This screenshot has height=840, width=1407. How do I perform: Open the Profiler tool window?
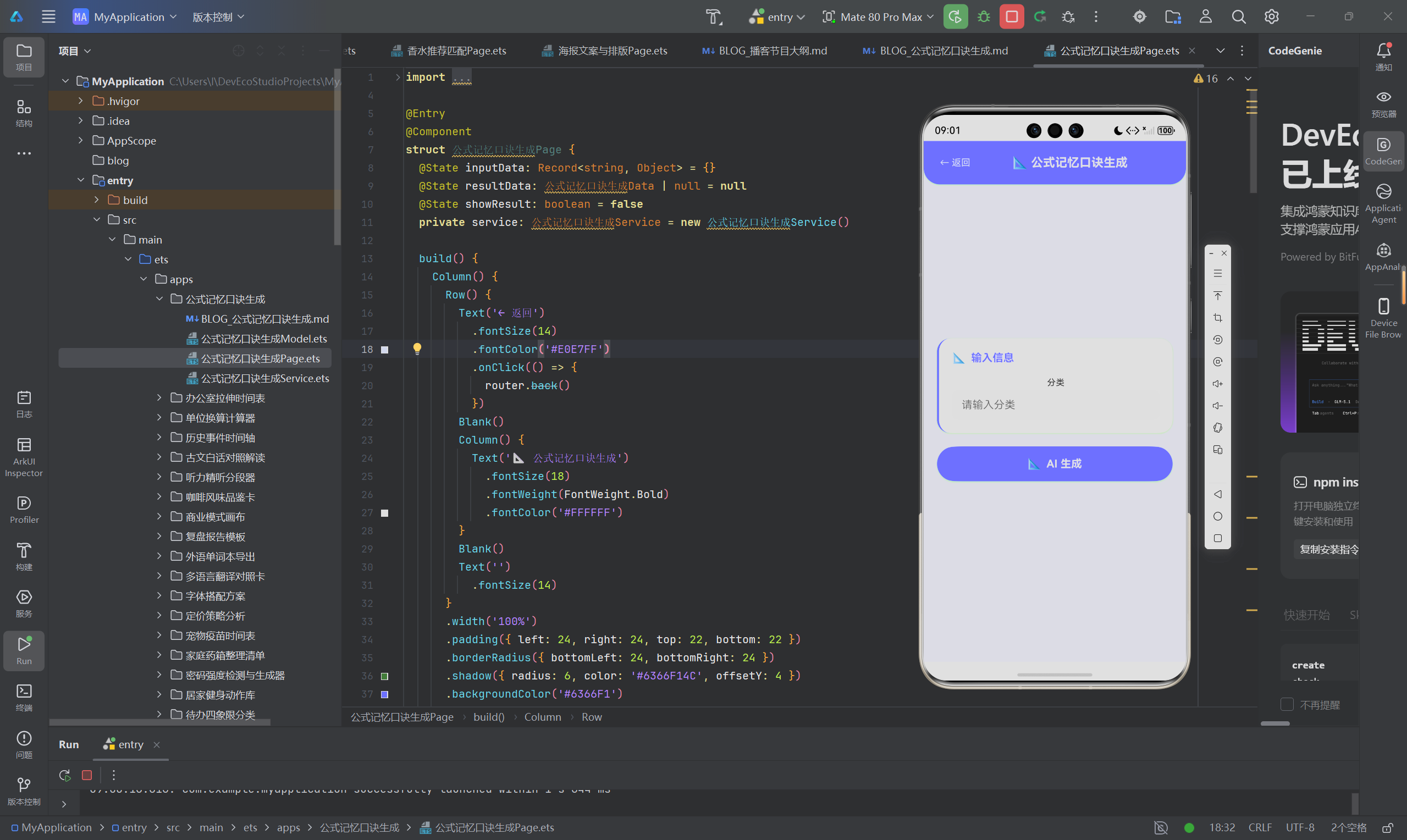pyautogui.click(x=24, y=510)
